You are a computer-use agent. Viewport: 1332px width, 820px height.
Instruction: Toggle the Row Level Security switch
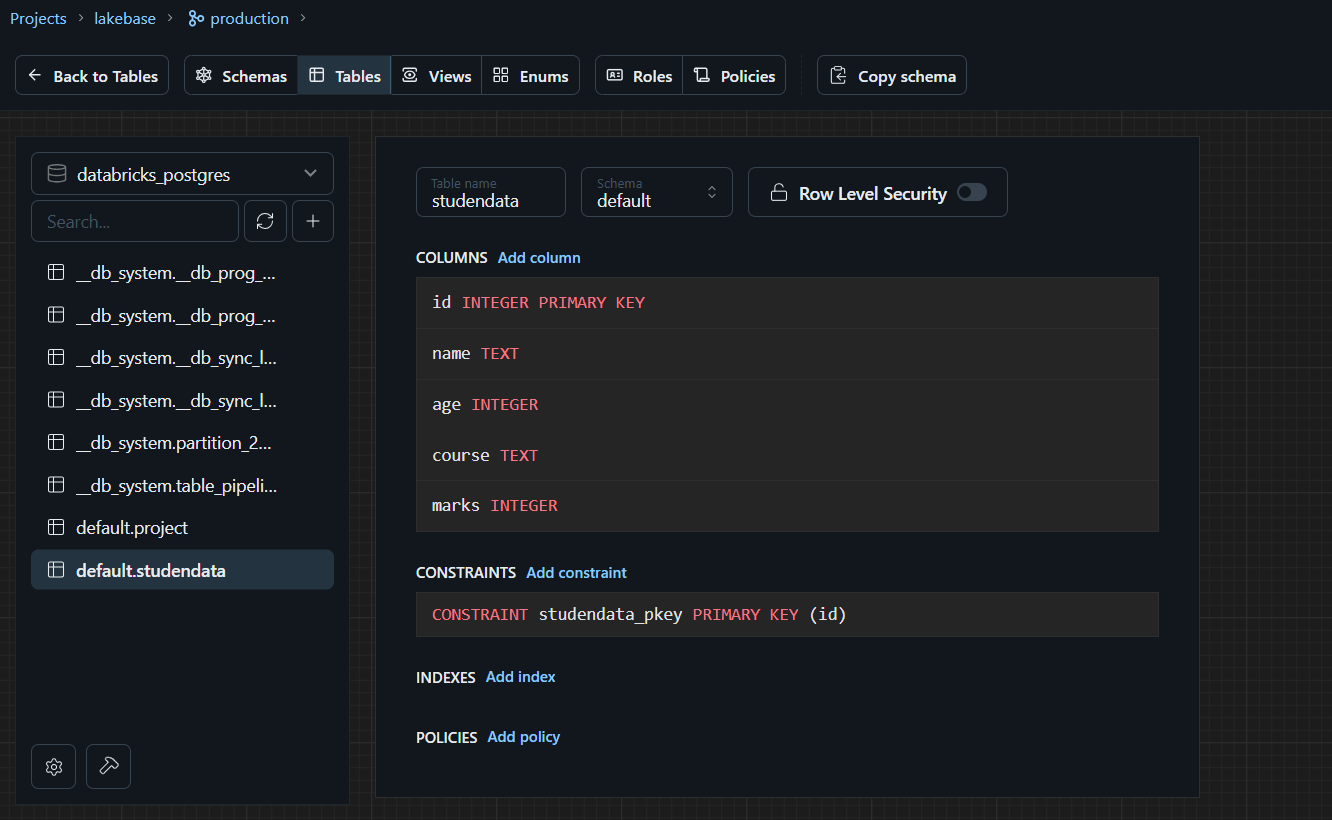972,192
